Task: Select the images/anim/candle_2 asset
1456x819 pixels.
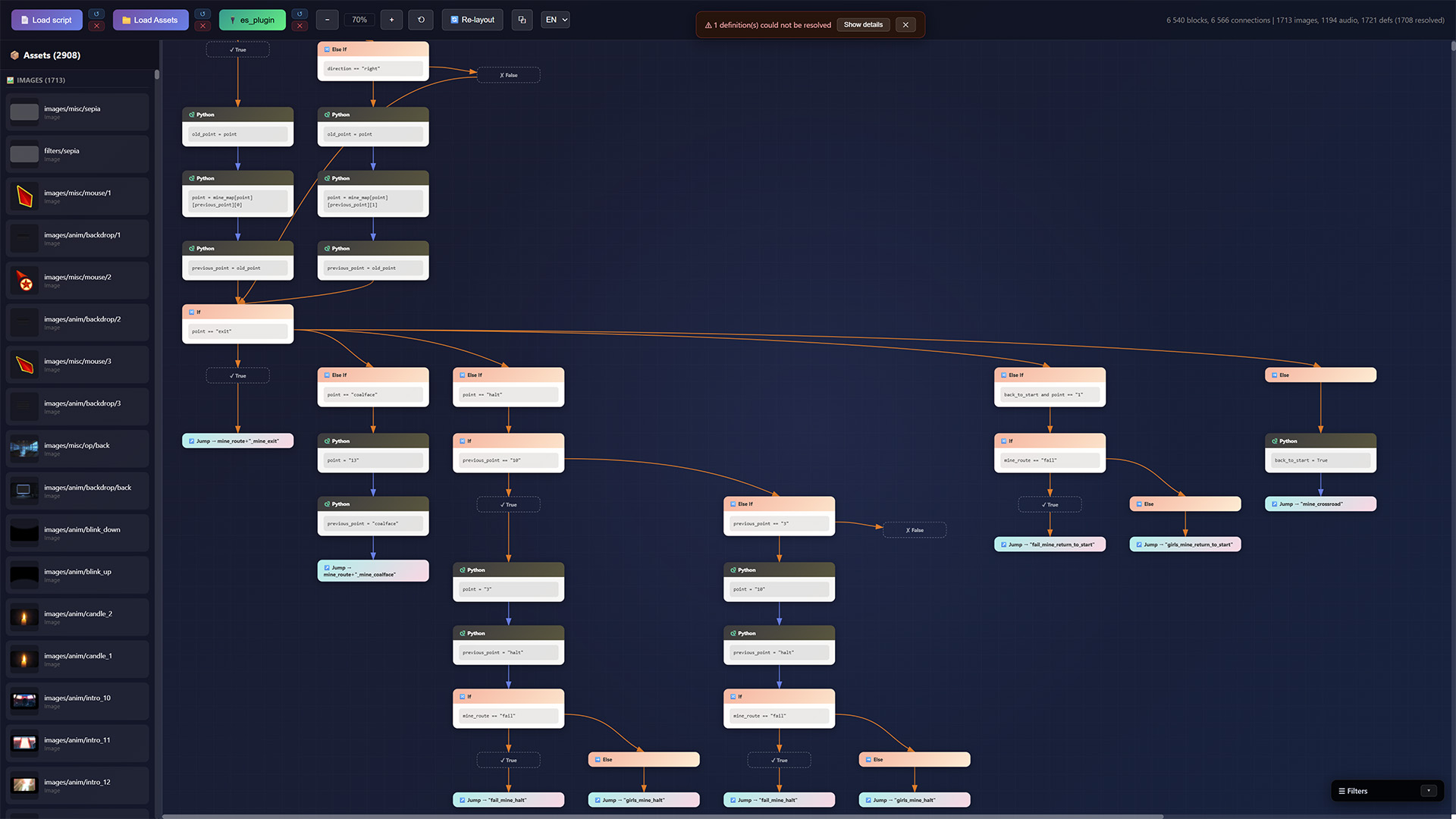Action: coord(77,617)
